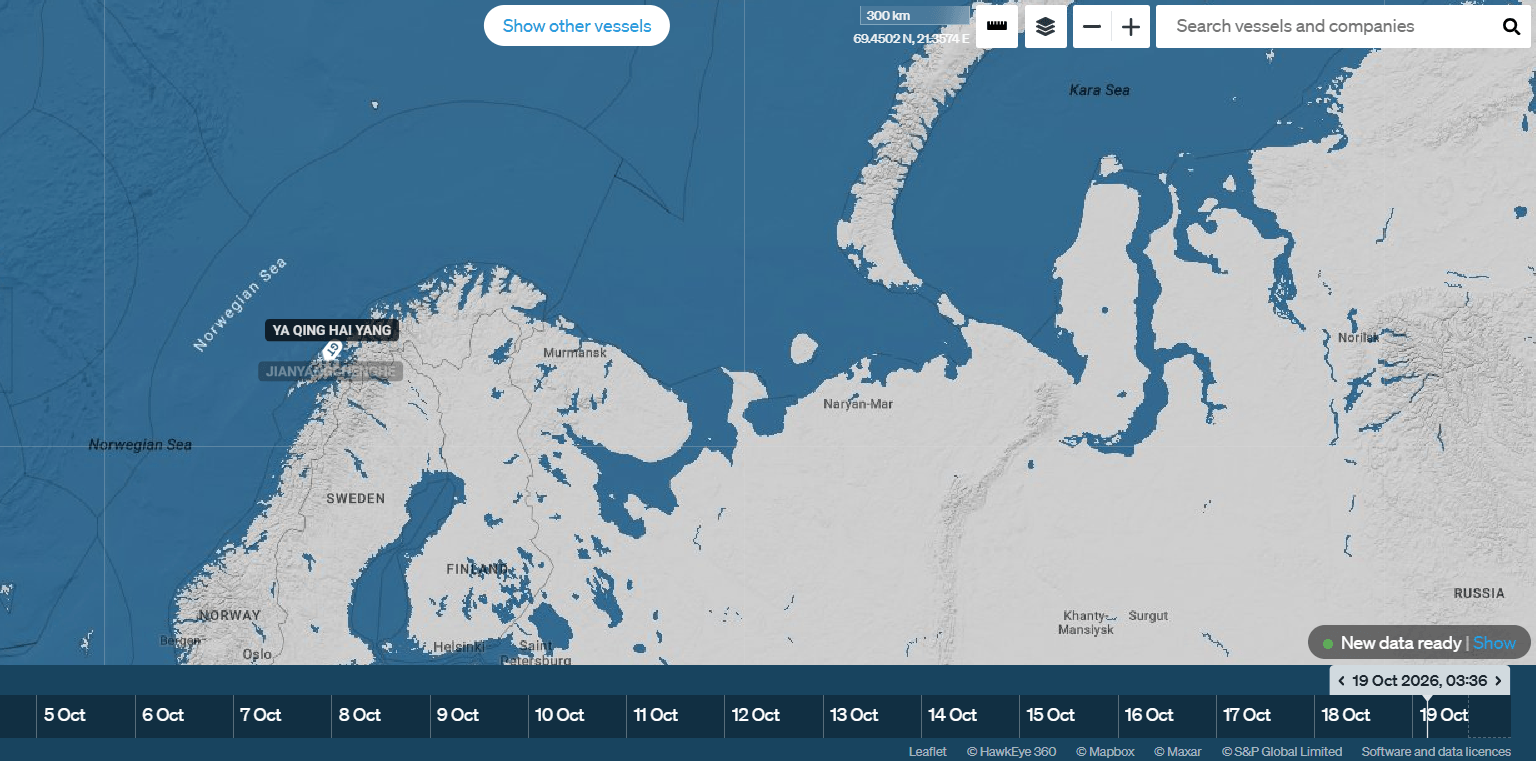
Task: Select the vessel marker near Norway
Action: (x=332, y=350)
